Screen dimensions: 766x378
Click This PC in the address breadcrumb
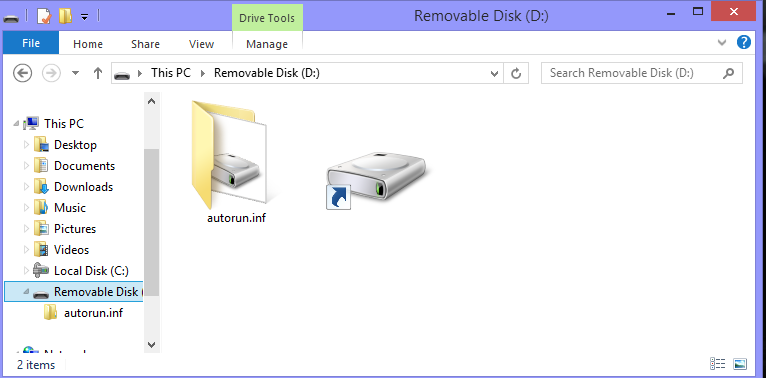point(170,73)
